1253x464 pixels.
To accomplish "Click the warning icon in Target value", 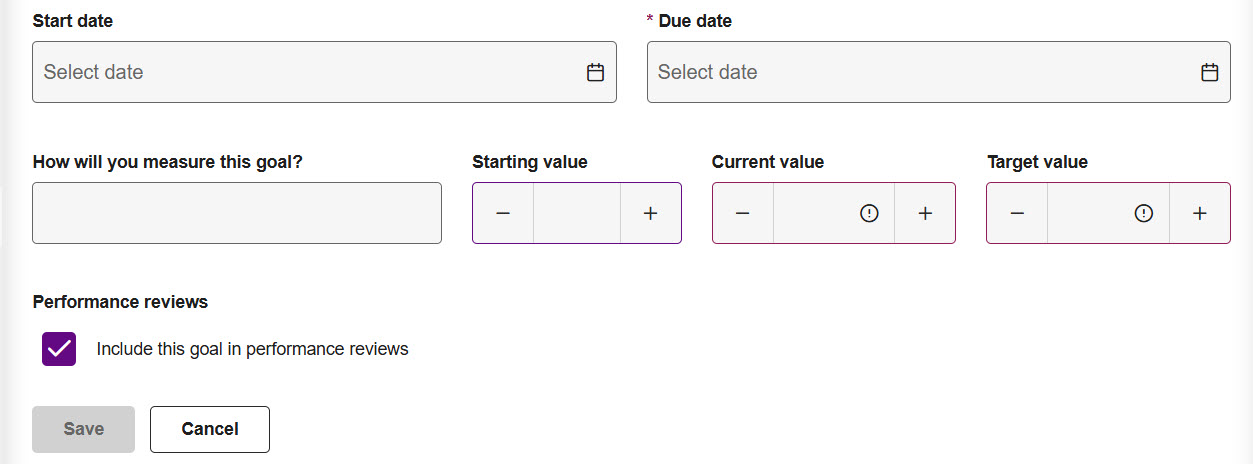I will [x=1144, y=213].
